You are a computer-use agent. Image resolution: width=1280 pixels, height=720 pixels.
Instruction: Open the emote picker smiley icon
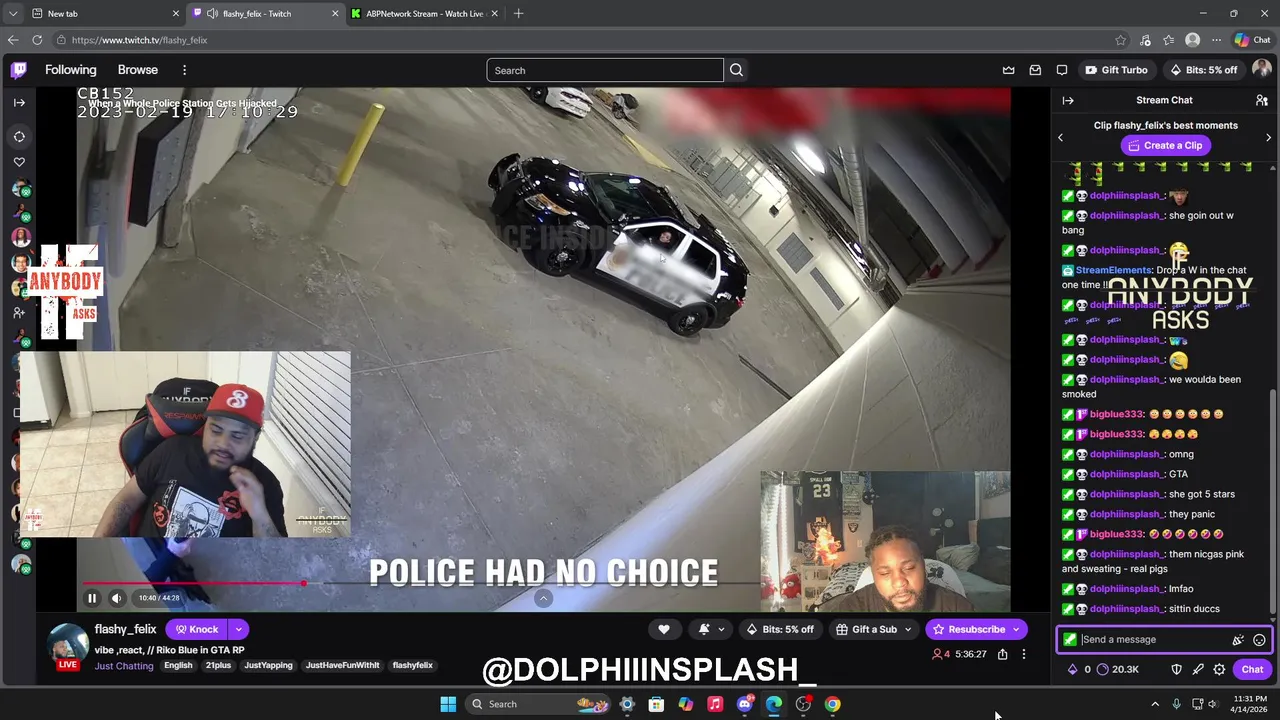pos(1259,640)
